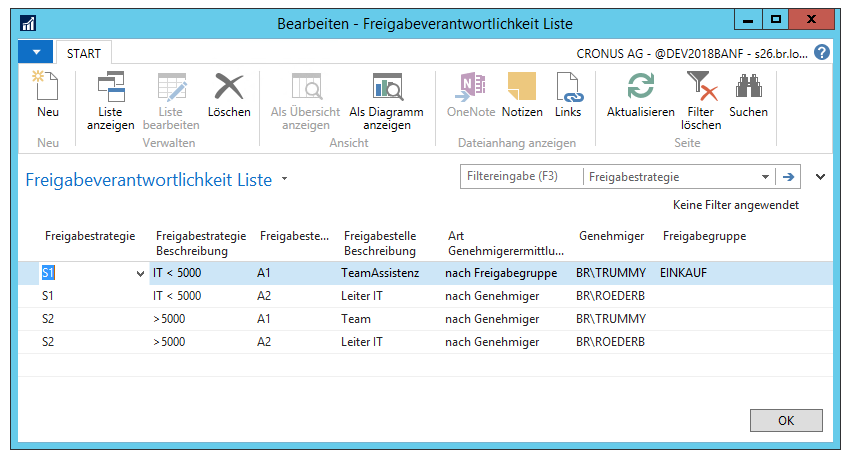843x456 pixels.
Task: Select the TeamAssistenz cell
Action: point(380,273)
